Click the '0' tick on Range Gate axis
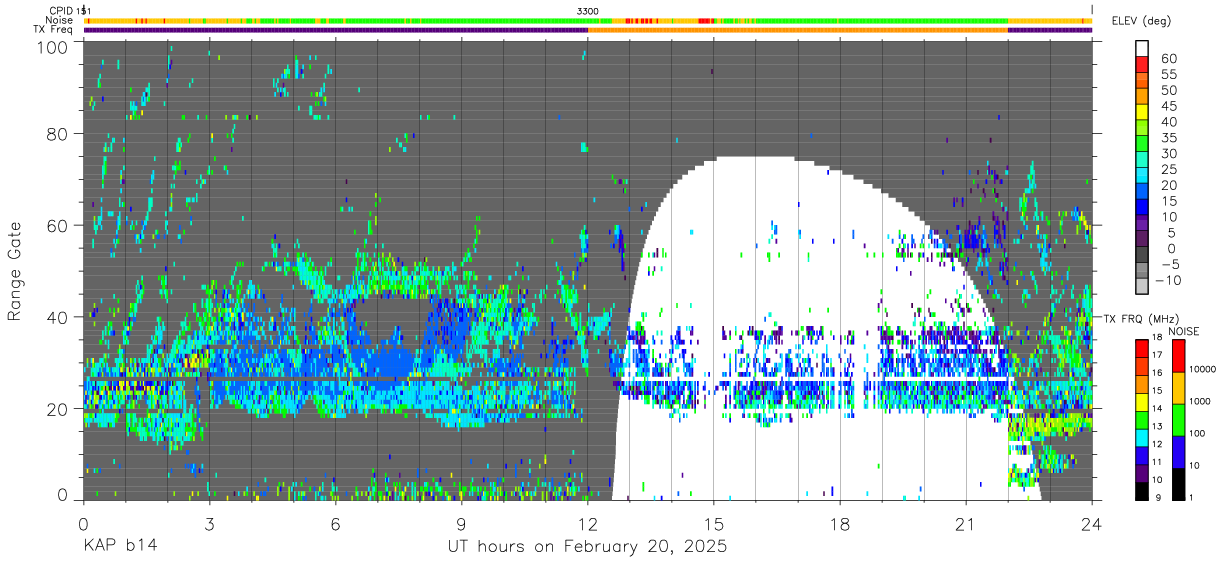Viewport: 1228px width, 567px height. [63, 496]
